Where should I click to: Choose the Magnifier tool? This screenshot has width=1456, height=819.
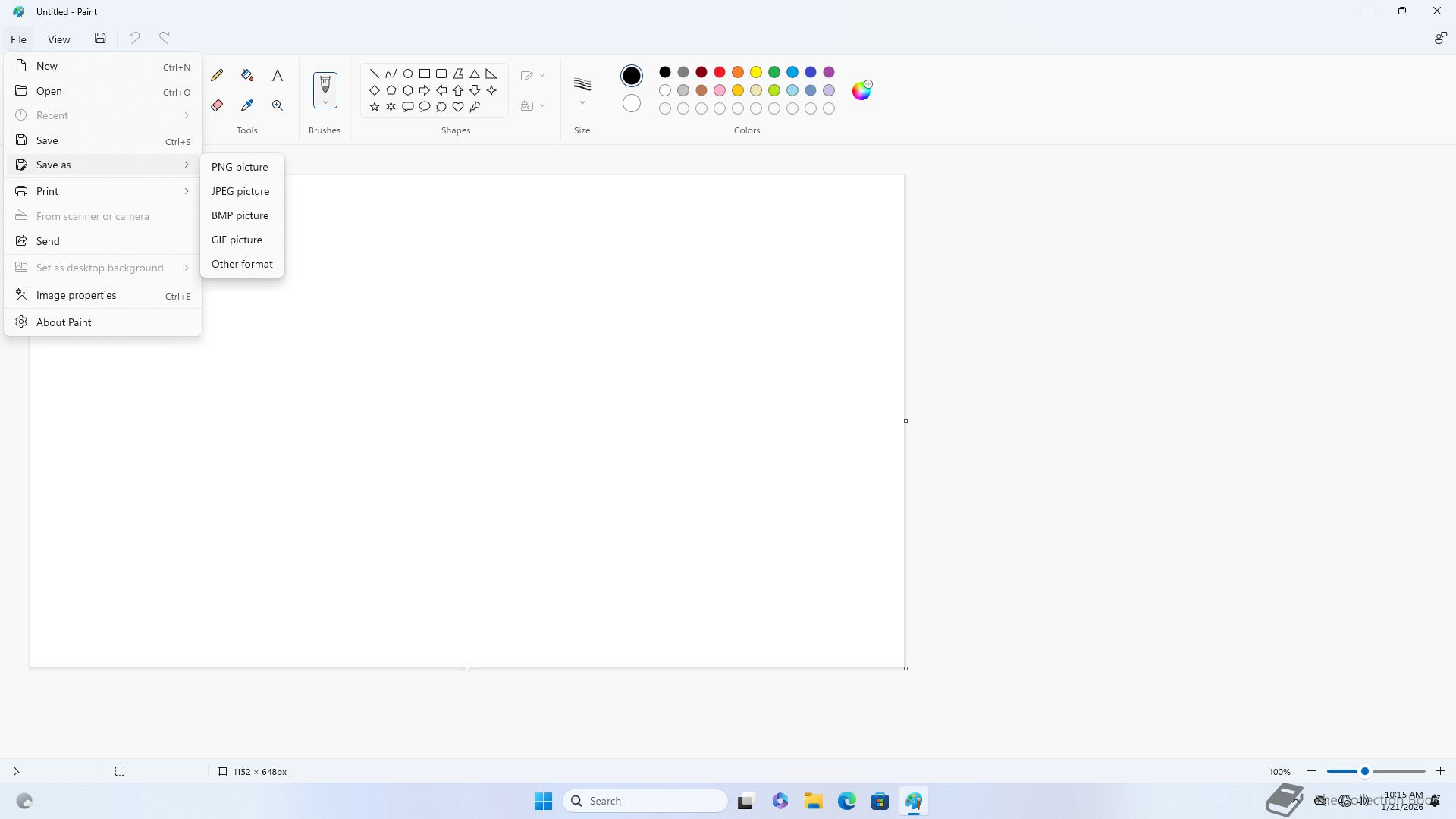(x=278, y=105)
